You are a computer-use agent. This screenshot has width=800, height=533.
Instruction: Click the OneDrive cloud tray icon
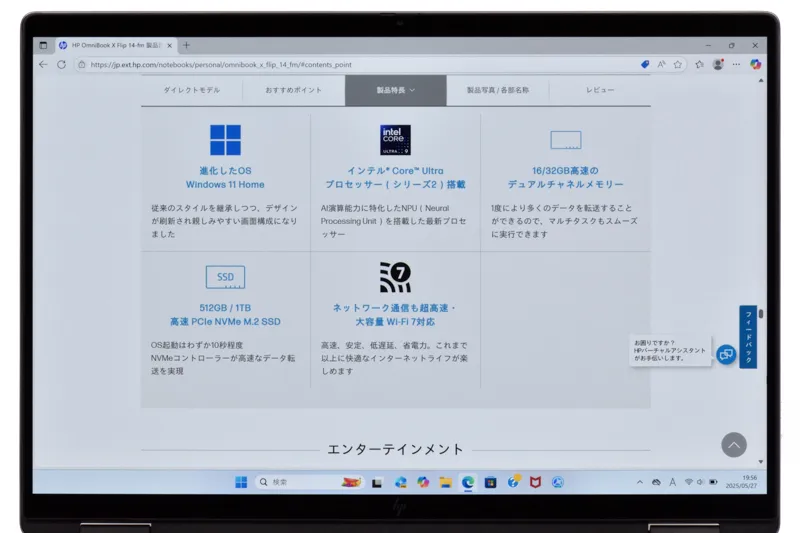656,482
